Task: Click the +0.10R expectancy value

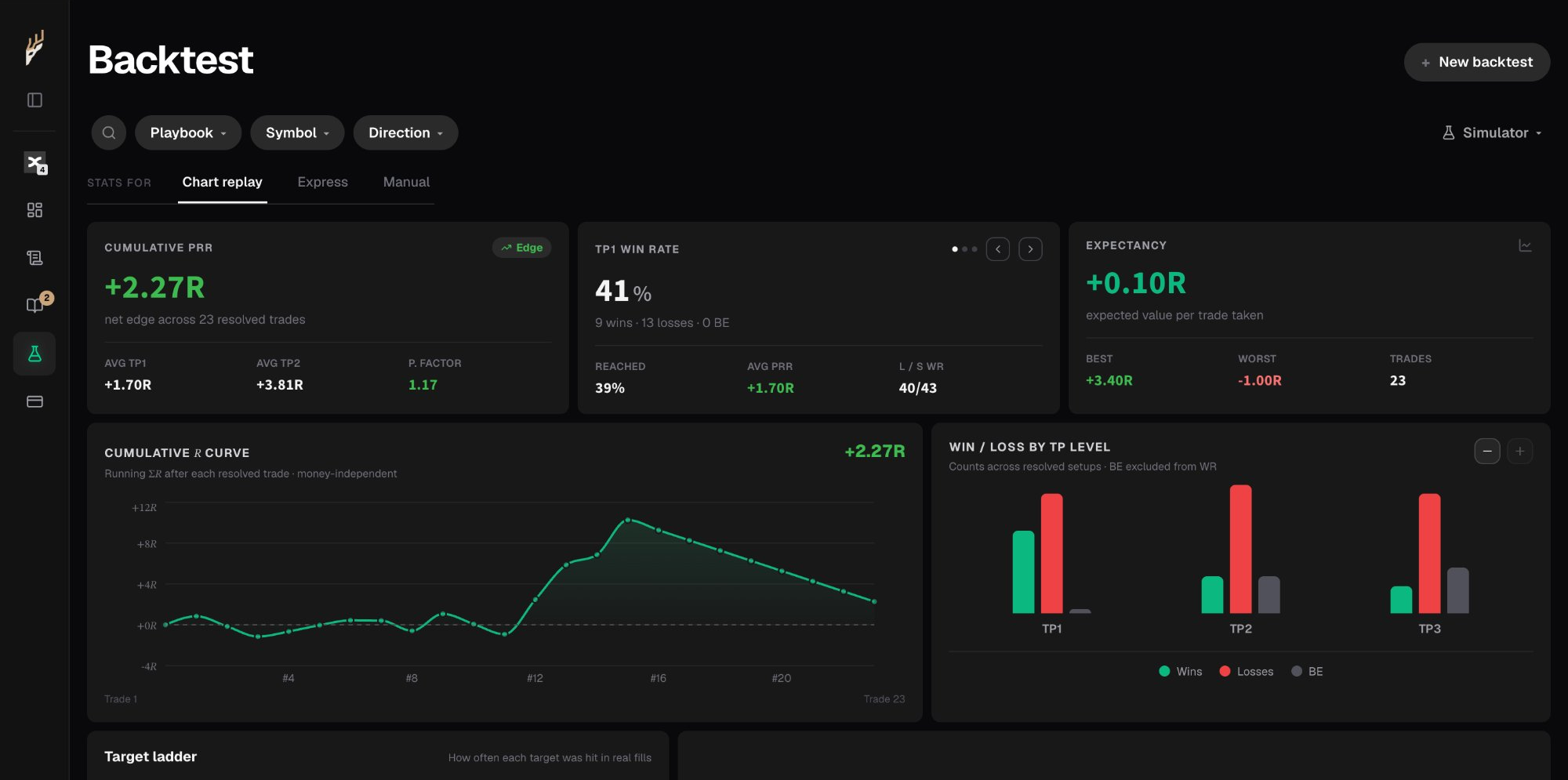Action: tap(1136, 283)
